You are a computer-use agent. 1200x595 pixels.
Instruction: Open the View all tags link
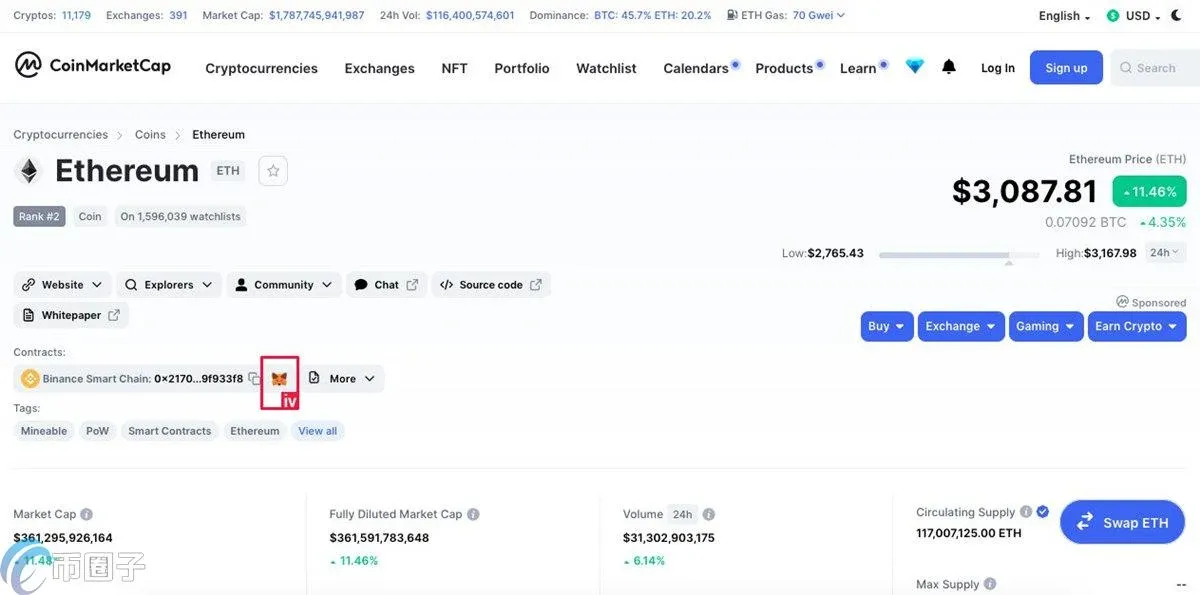pyautogui.click(x=318, y=431)
